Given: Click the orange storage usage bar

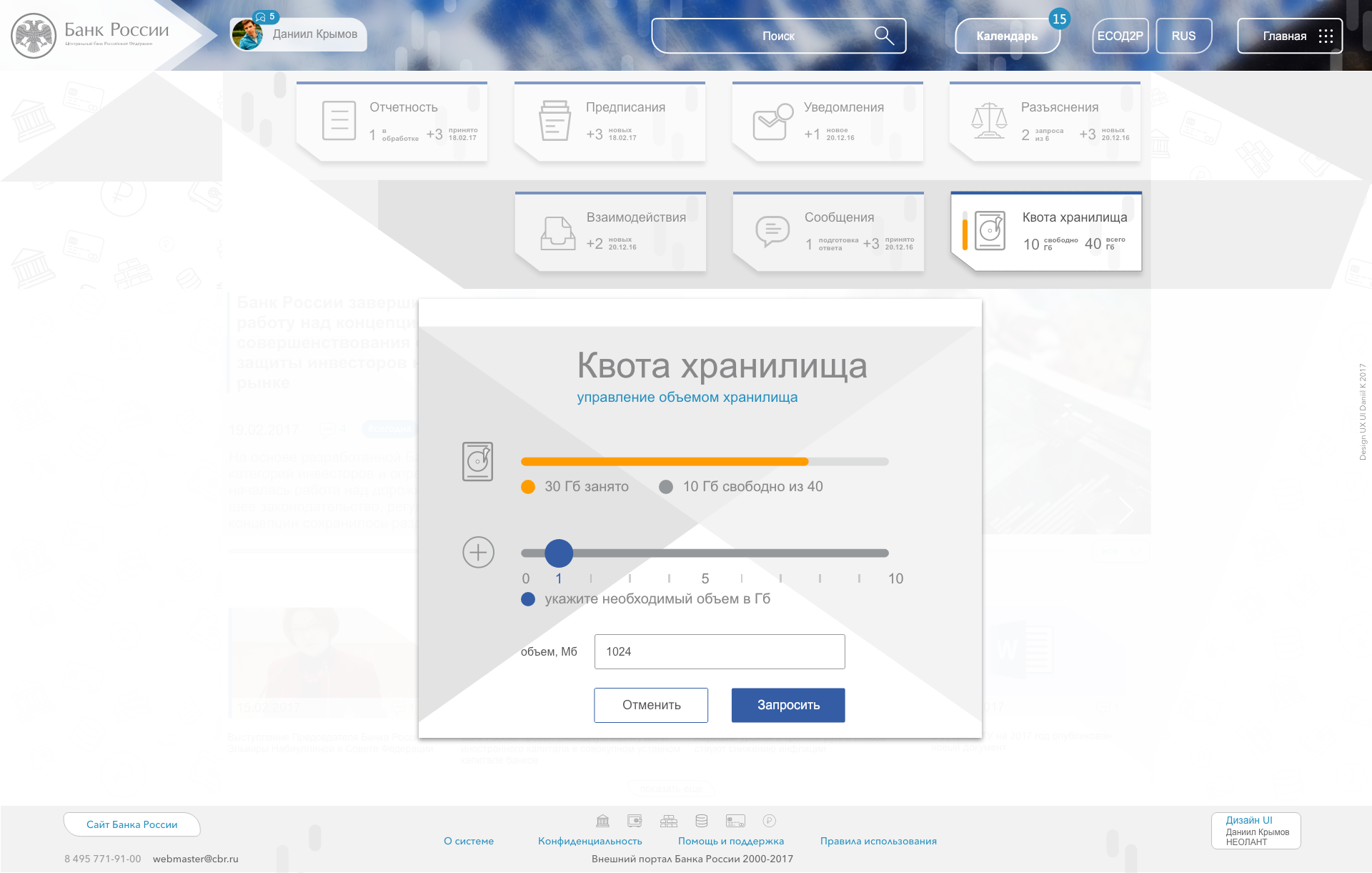Looking at the screenshot, I should click(665, 461).
